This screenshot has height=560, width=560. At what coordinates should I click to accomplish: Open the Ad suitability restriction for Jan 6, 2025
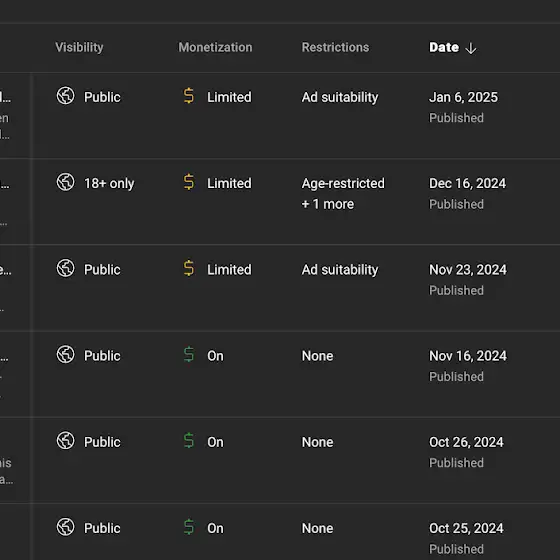point(340,97)
